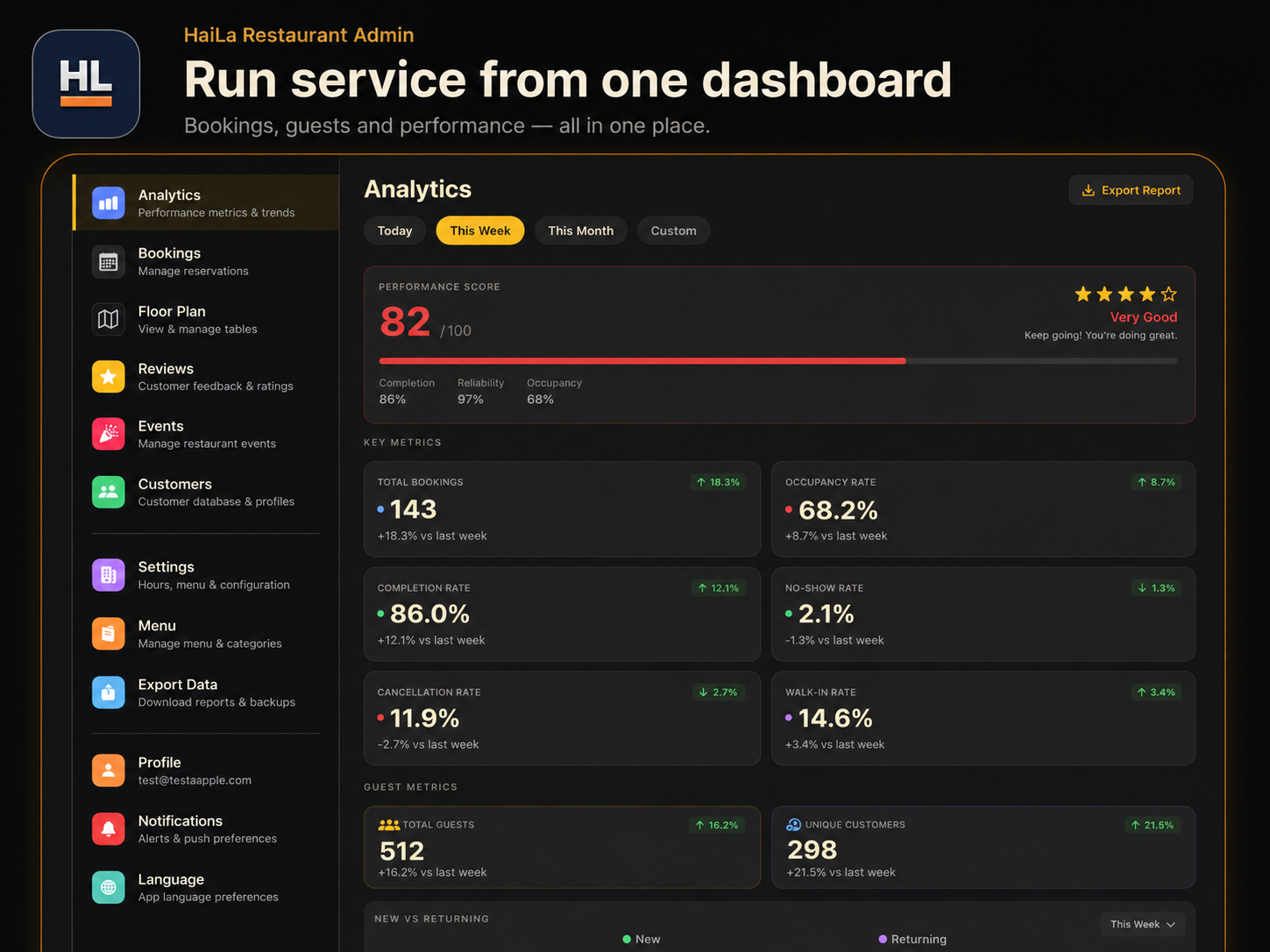Select the Floor Plan map icon

point(108,319)
